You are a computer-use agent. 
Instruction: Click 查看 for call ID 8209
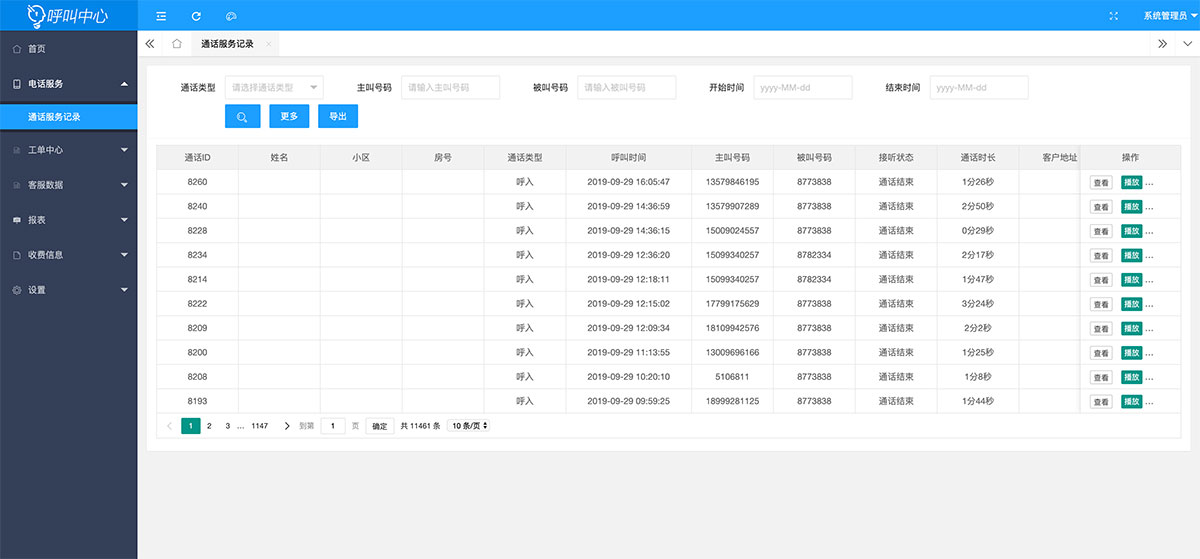[1101, 329]
